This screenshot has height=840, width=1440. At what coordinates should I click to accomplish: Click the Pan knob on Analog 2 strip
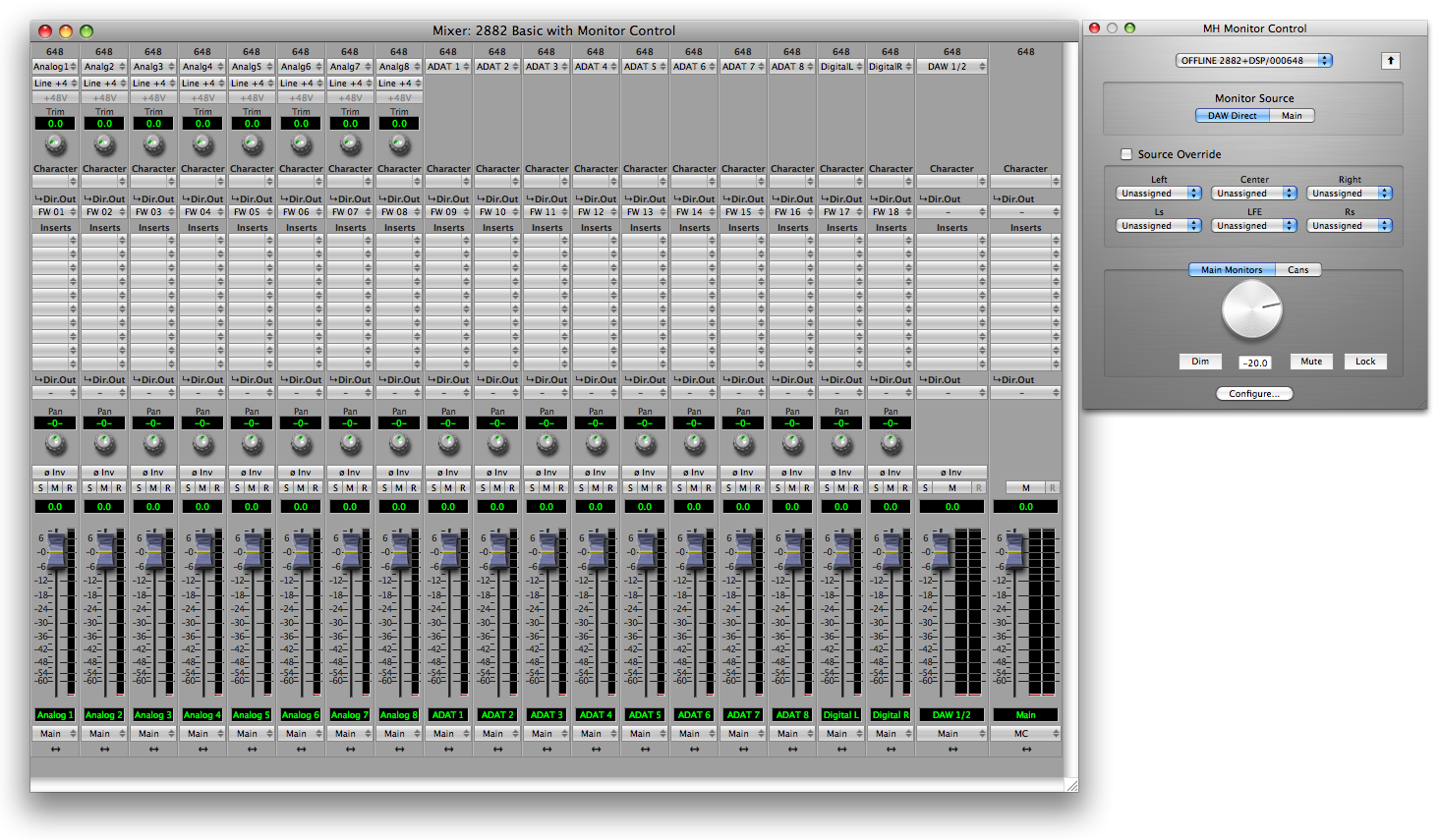105,444
